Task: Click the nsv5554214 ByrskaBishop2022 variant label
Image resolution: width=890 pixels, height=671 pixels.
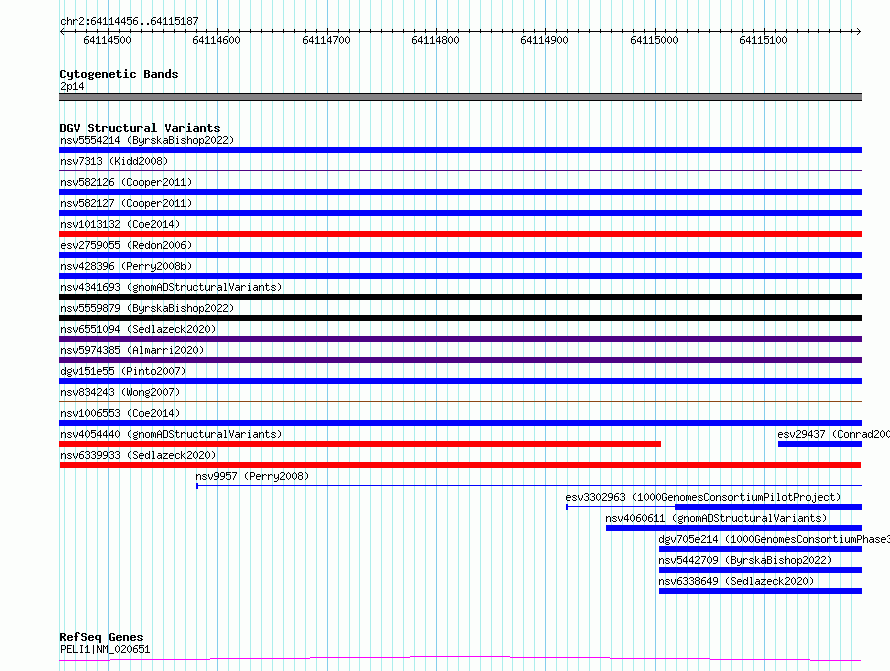Action: tap(147, 140)
